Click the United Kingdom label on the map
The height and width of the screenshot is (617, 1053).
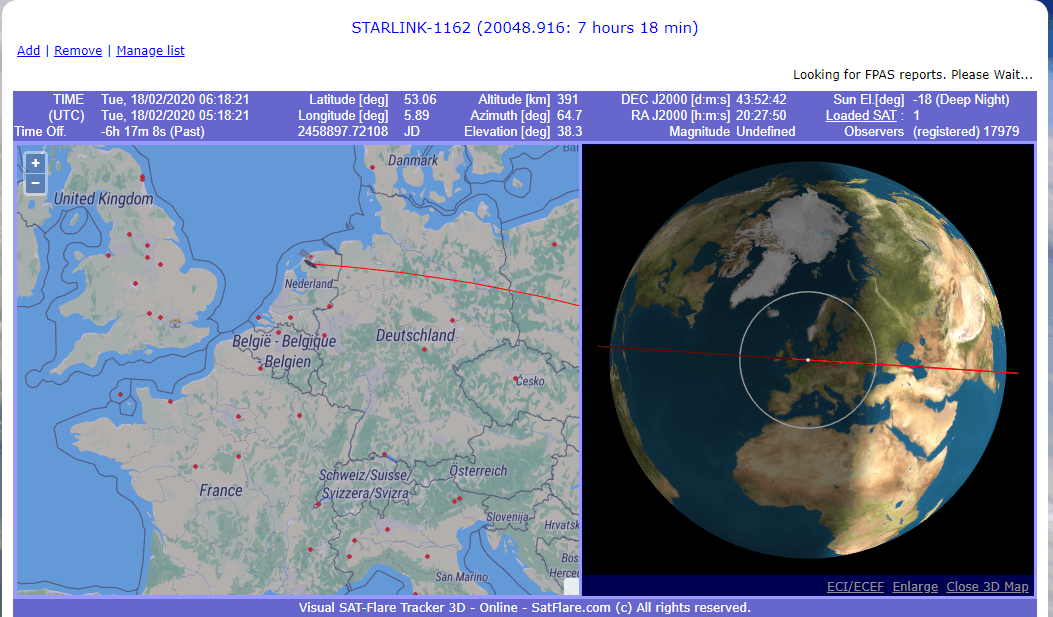[x=103, y=199]
